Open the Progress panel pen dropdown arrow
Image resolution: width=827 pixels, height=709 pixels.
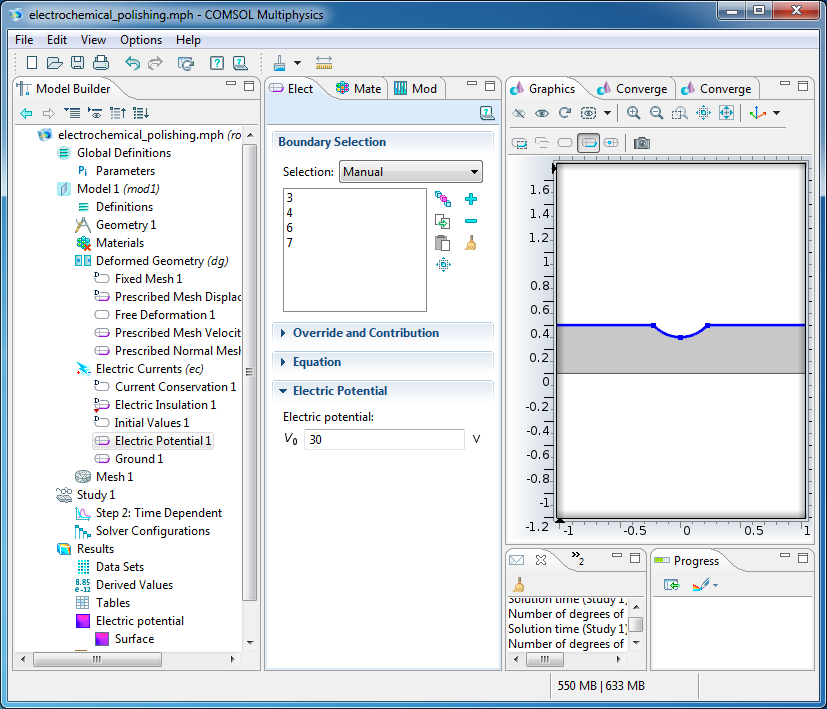[715, 585]
